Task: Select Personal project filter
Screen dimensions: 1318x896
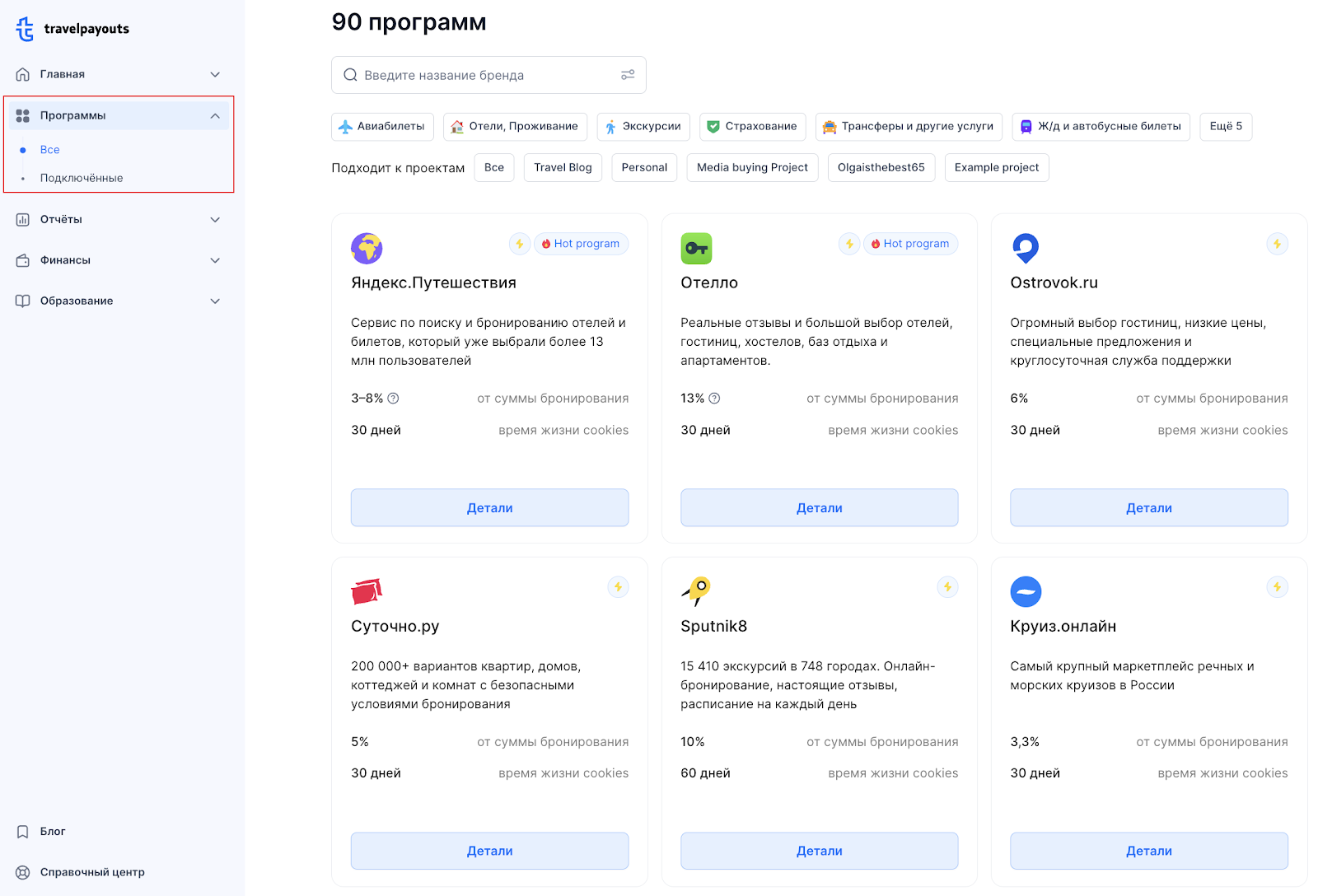Action: coord(644,168)
